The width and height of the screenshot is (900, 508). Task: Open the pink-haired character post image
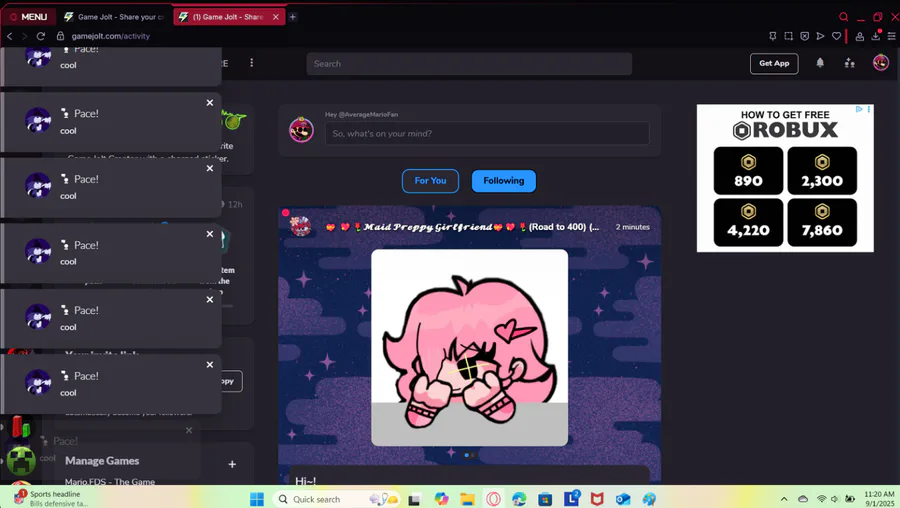click(470, 347)
